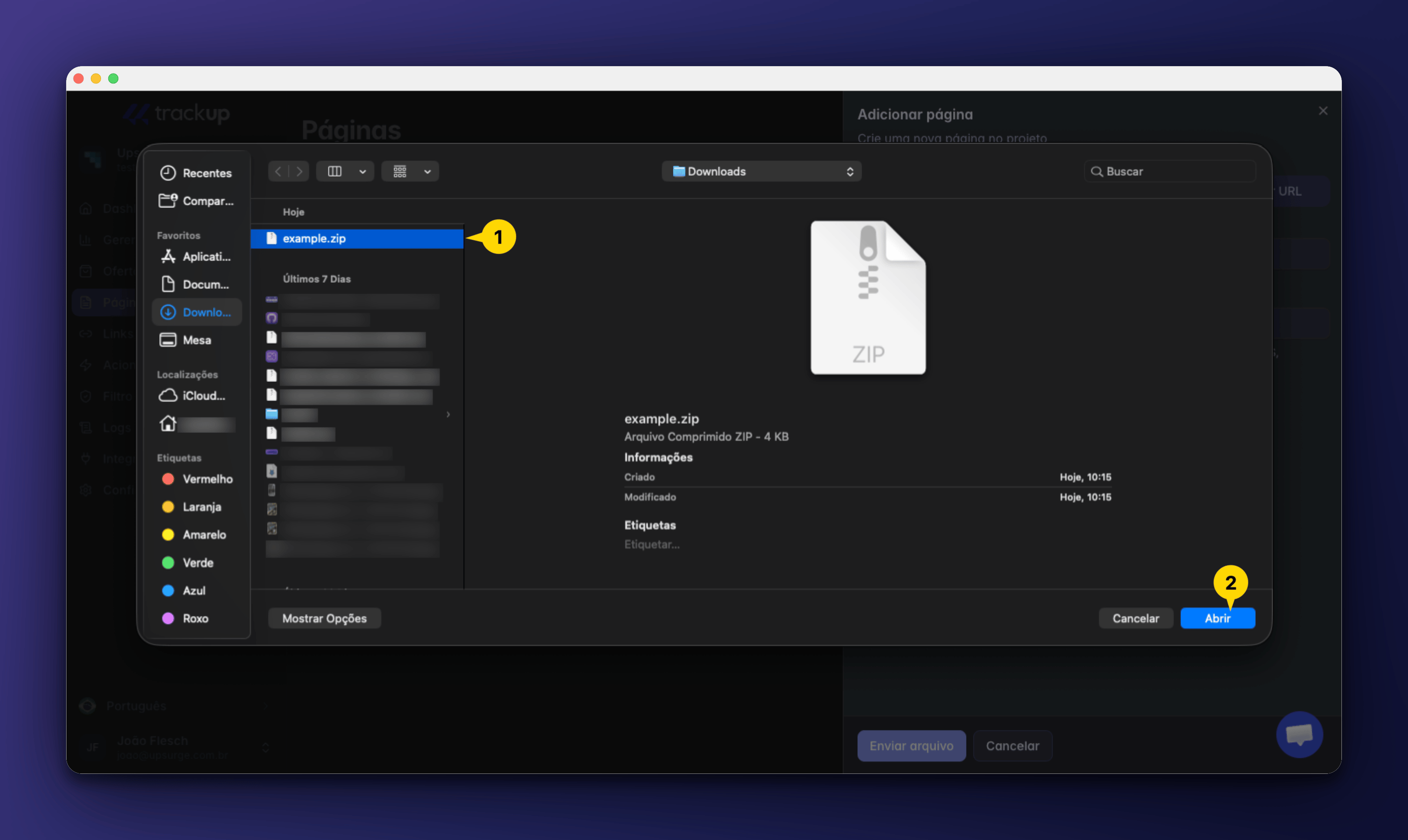
Task: Open the Aplicativos favorites folder
Action: 196,257
